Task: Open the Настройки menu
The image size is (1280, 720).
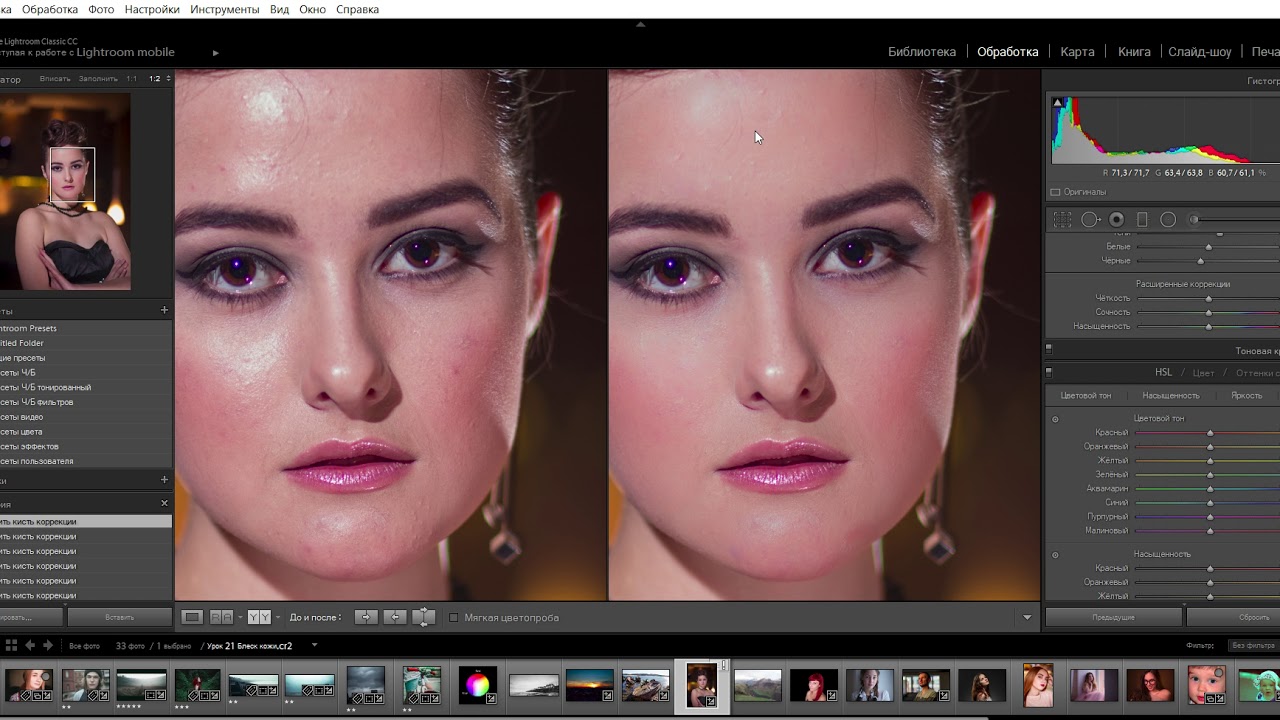Action: 152,9
